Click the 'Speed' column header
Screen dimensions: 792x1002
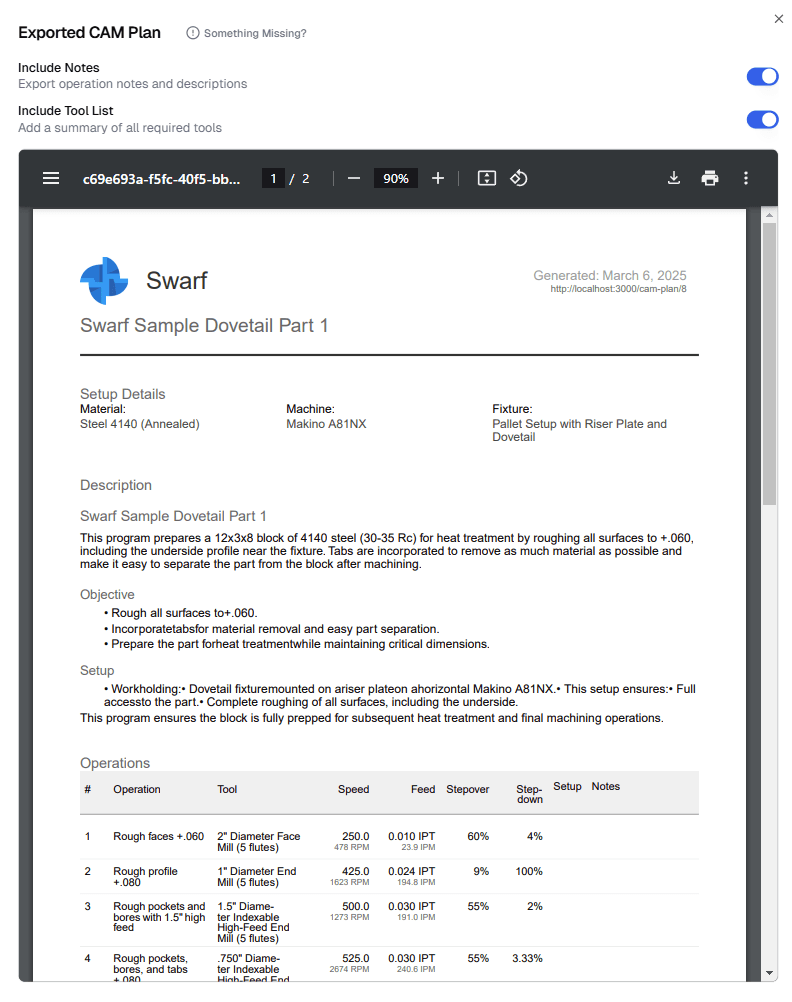coord(353,789)
